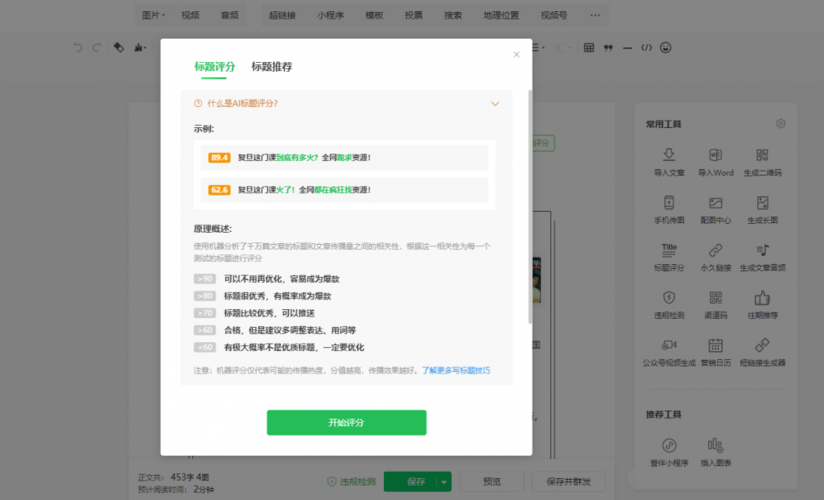Click the 违规检测 link in bottom bar
Screen dimensions: 824x500
click(x=351, y=482)
